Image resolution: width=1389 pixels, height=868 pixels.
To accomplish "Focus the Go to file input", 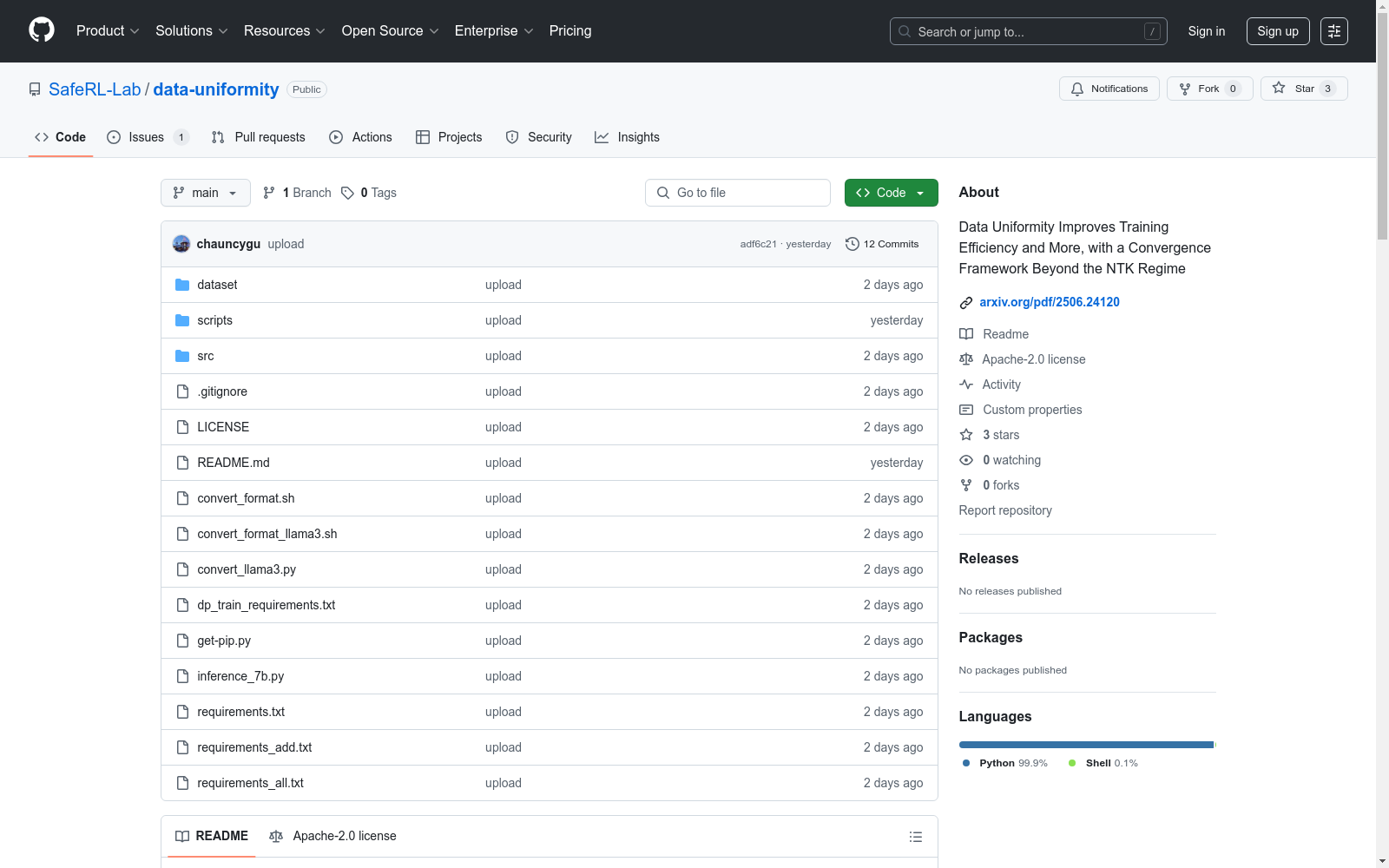I will point(738,193).
